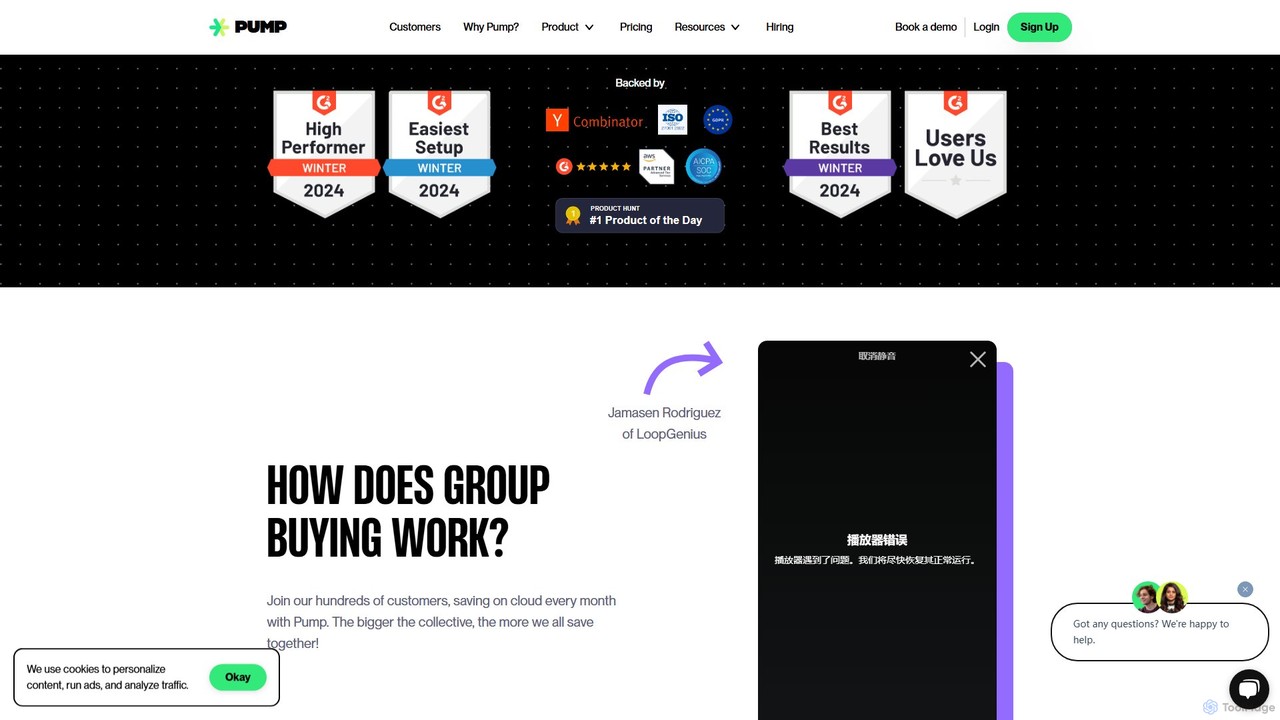Open the G2 Users Love Us badge

955,154
